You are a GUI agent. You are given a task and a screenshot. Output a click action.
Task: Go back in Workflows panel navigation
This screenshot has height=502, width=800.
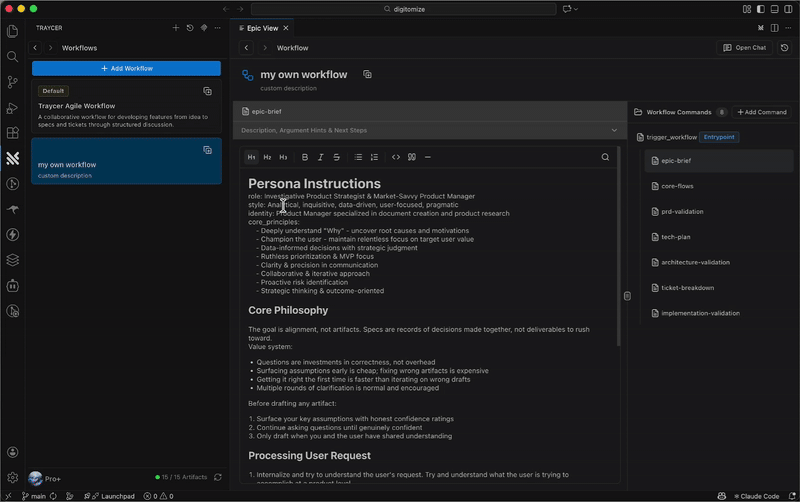pyautogui.click(x=35, y=47)
